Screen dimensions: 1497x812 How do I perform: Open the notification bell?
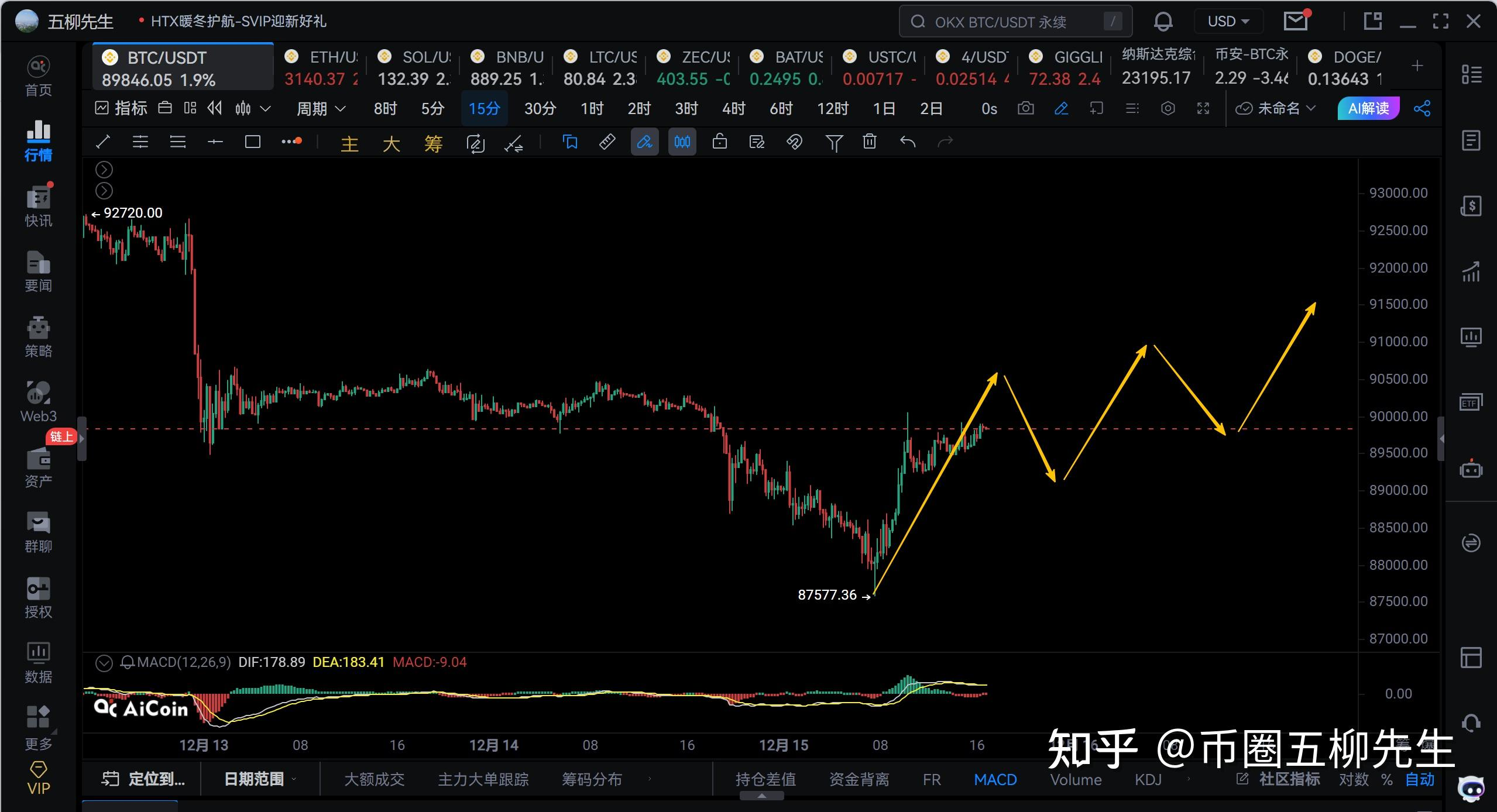coord(1163,22)
